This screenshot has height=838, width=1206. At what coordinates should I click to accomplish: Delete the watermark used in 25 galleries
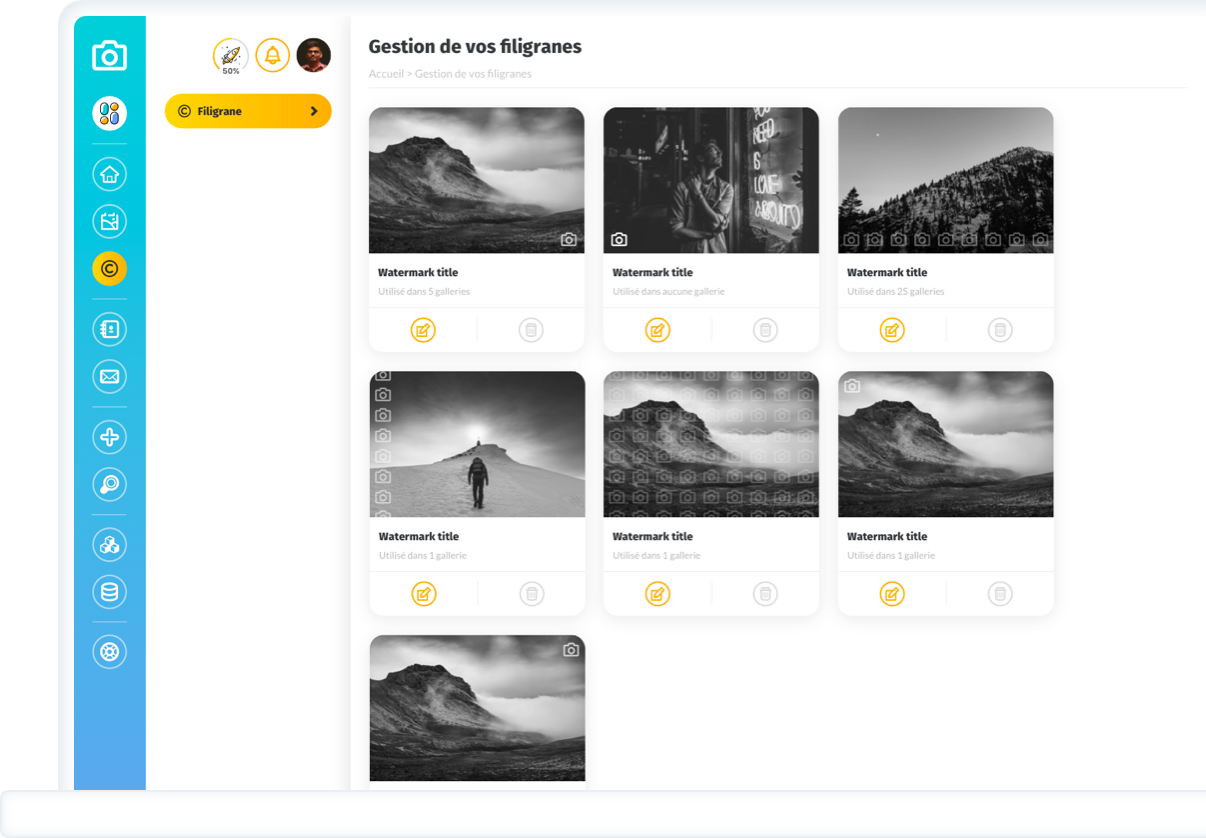click(999, 330)
